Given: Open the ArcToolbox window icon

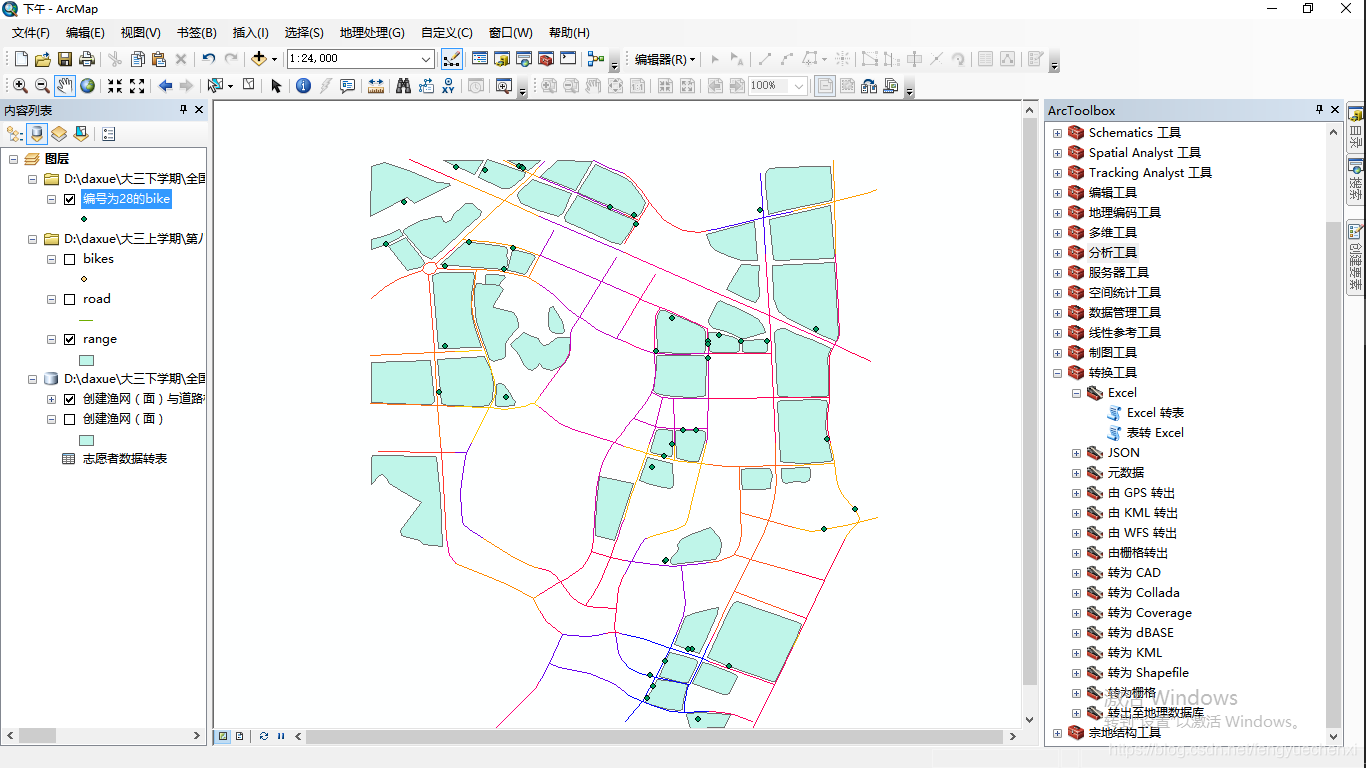Looking at the screenshot, I should click(546, 59).
